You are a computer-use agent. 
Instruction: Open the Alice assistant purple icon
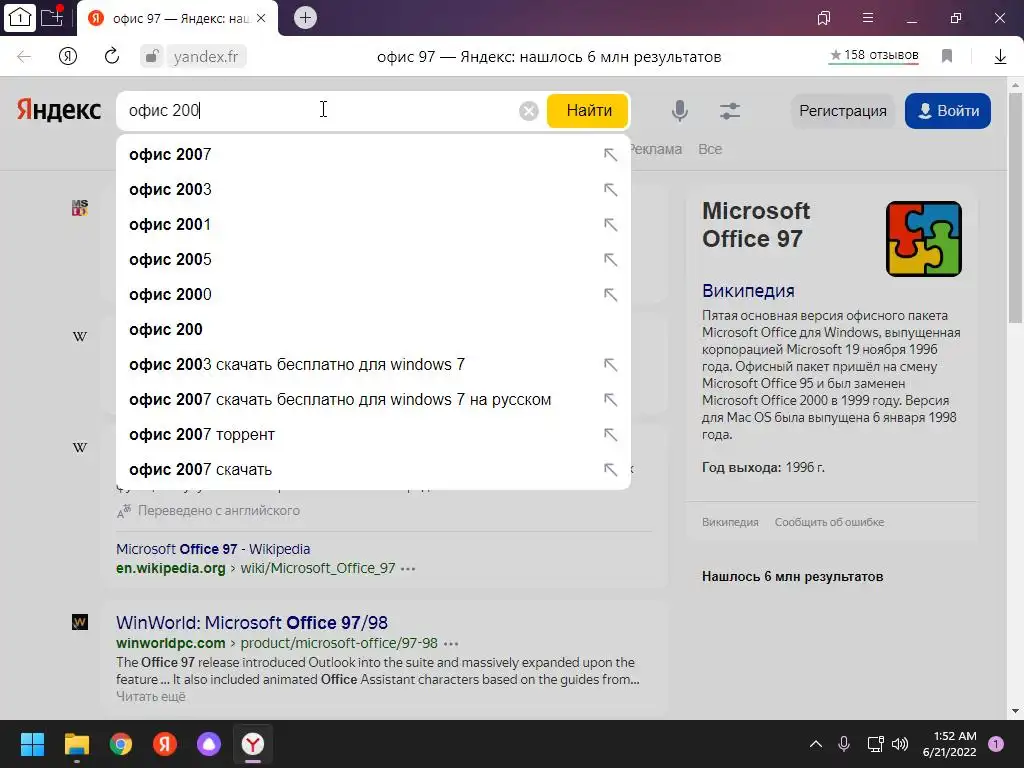pos(209,744)
